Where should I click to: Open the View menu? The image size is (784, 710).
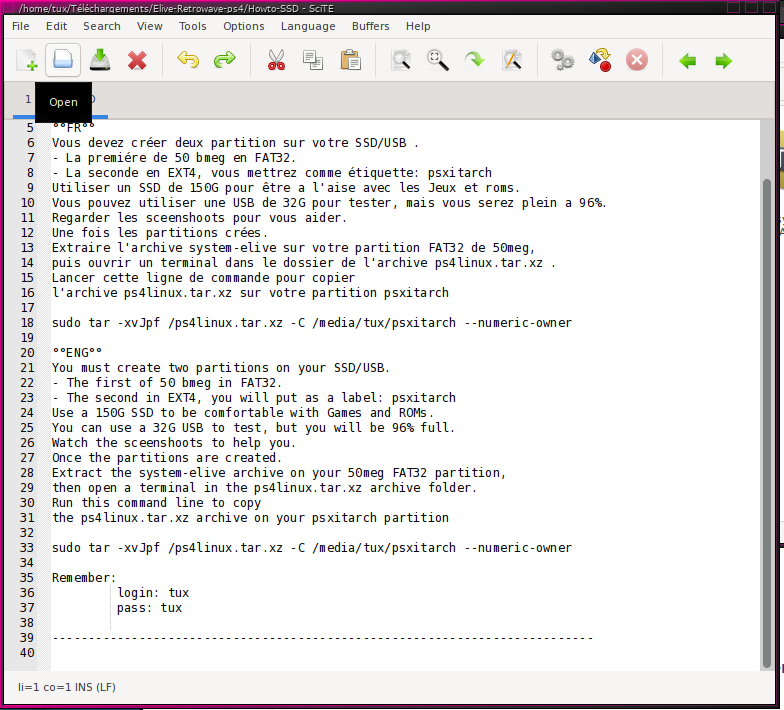(150, 26)
